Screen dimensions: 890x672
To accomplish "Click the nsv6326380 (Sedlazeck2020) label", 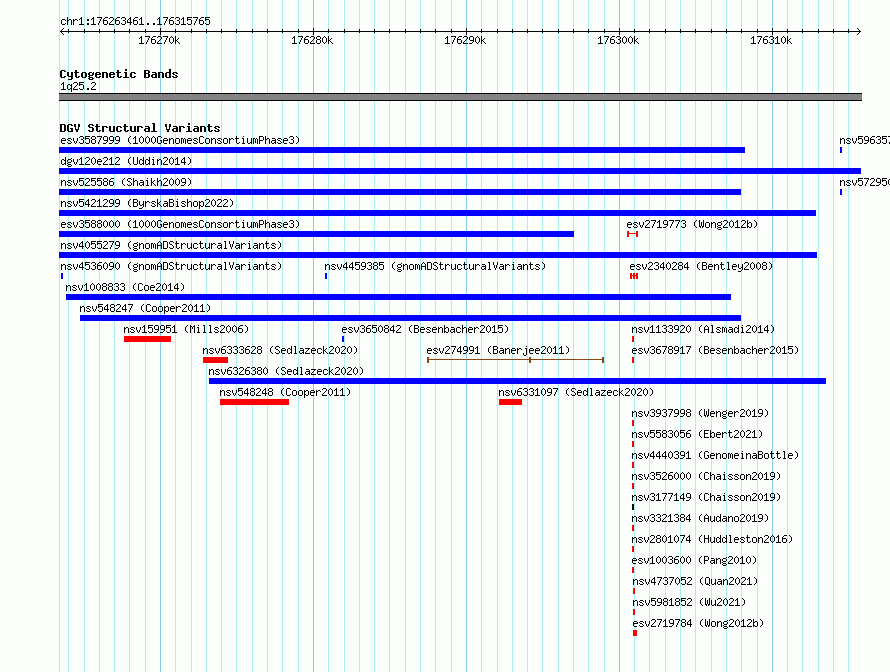I will click(x=286, y=371).
